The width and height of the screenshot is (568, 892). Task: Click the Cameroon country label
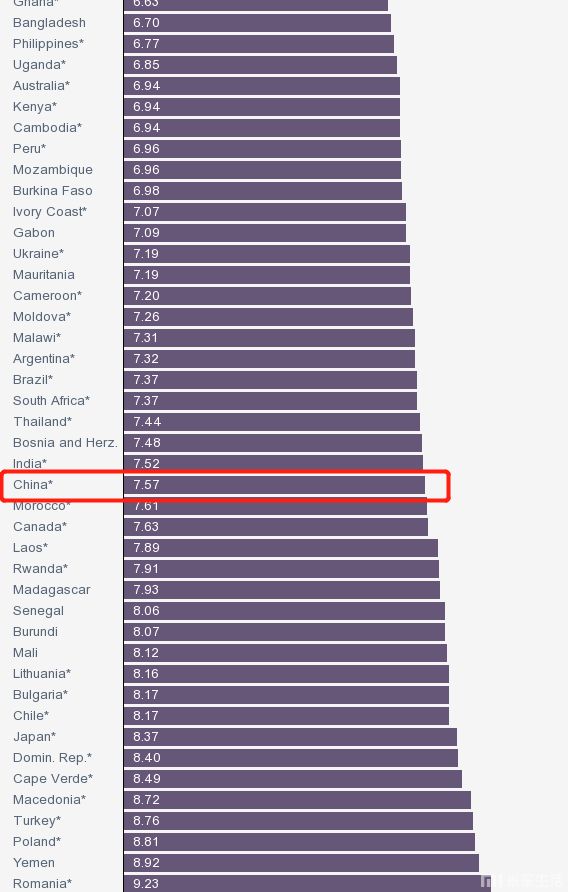48,296
